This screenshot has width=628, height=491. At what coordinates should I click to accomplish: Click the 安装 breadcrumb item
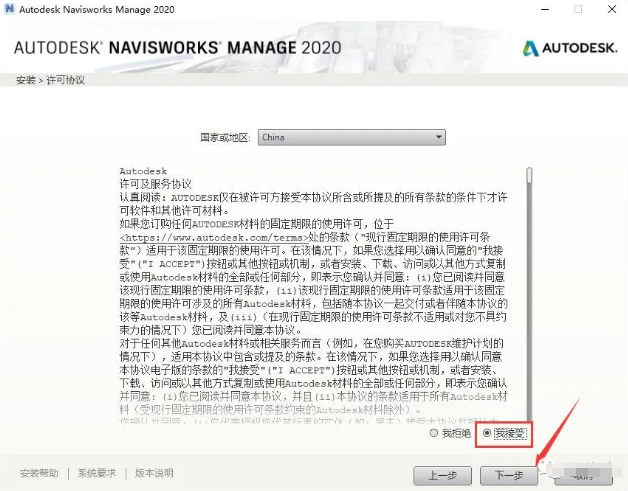[x=26, y=80]
